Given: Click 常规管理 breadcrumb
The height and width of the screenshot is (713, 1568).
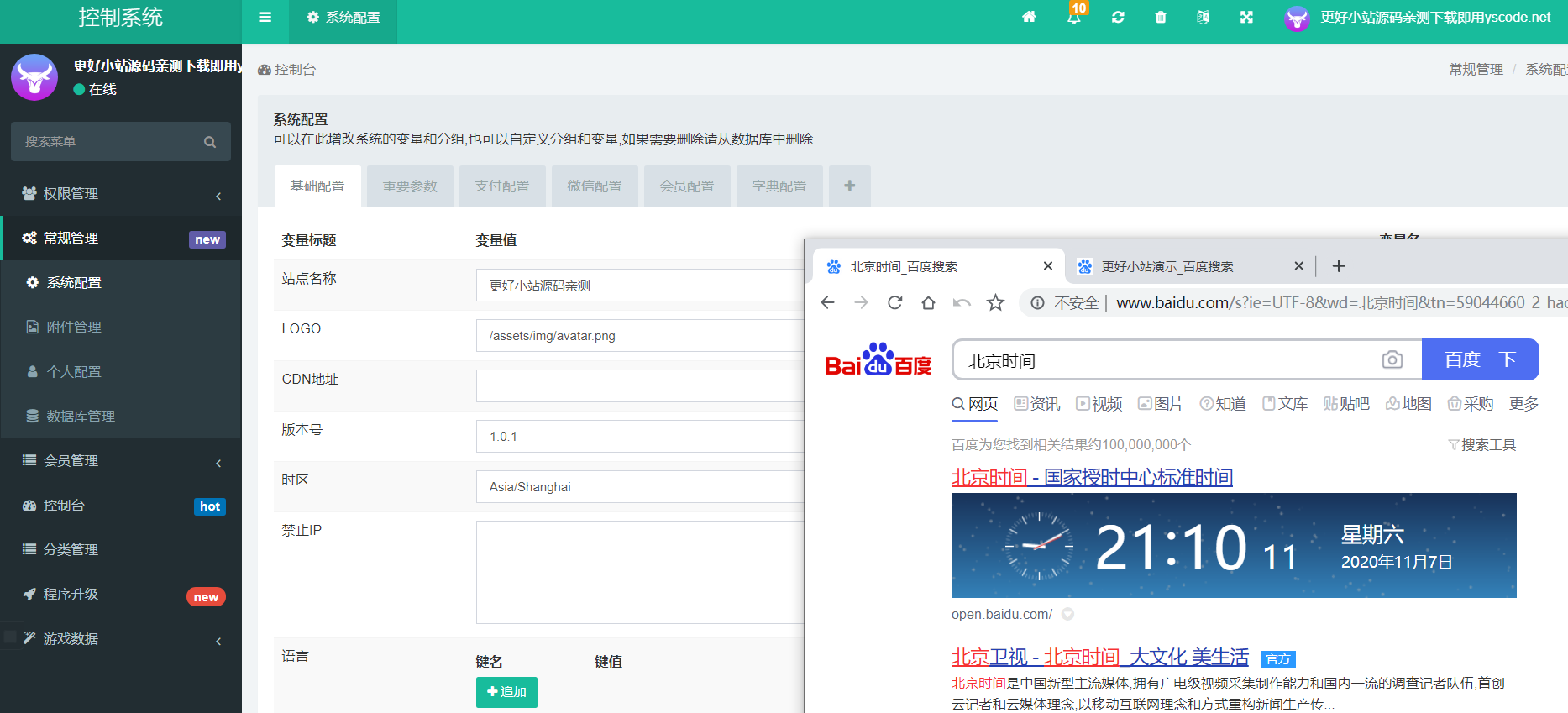Looking at the screenshot, I should (x=1476, y=70).
